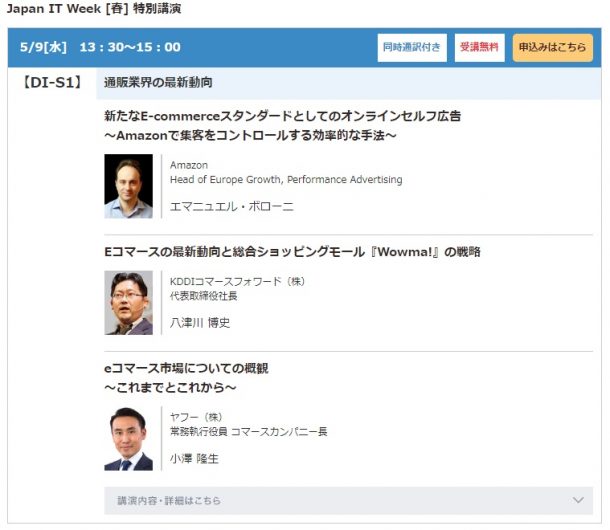Click the 申込みはこちら apply button
Image resolution: width=610 pixels, height=530 pixels.
click(552, 48)
